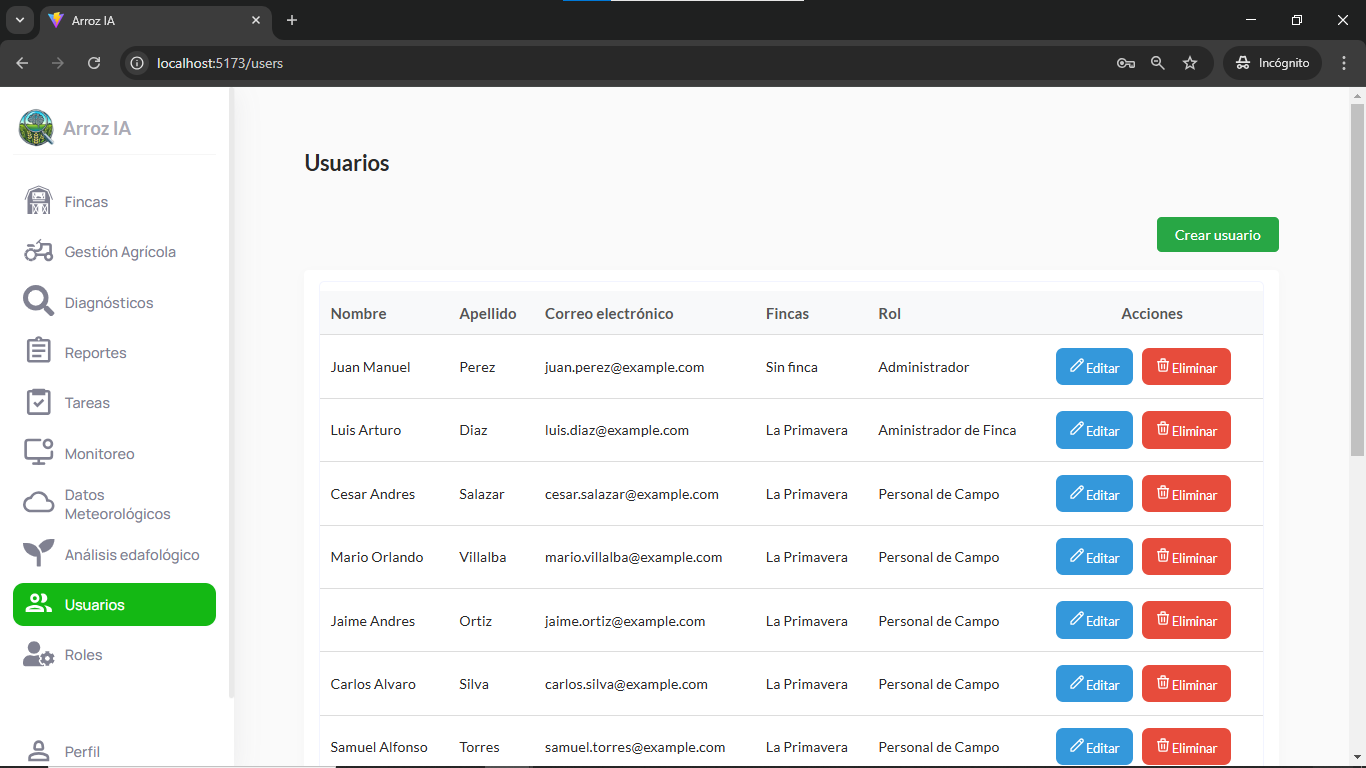
Task: Click the browser back arrow
Action: tap(22, 63)
